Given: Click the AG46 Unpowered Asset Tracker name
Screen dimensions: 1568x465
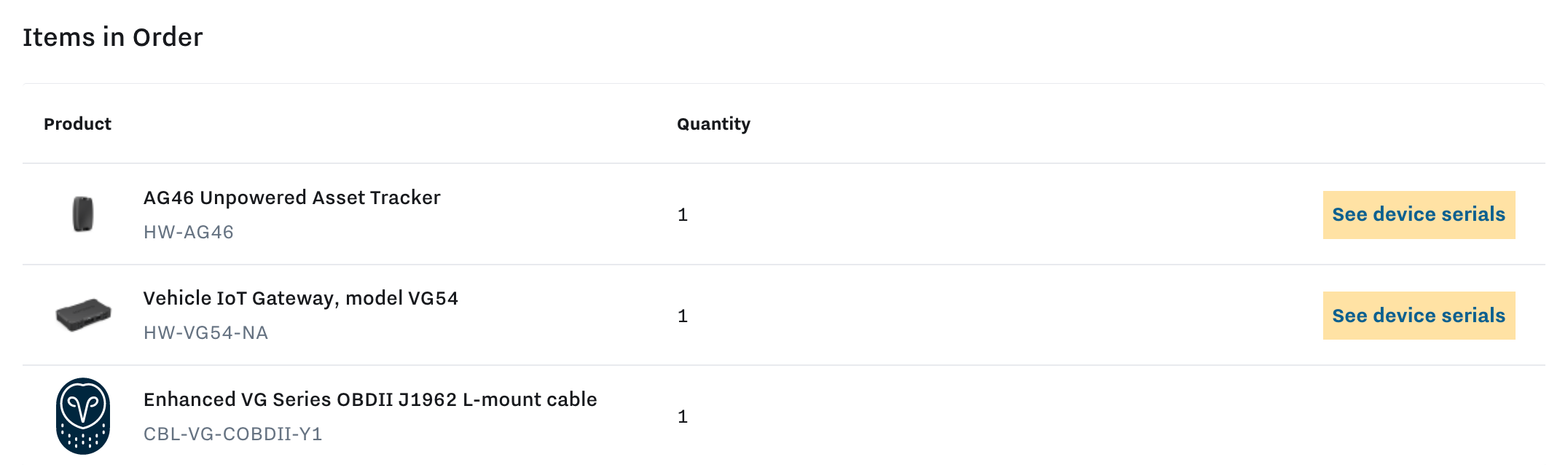Looking at the screenshot, I should click(291, 197).
